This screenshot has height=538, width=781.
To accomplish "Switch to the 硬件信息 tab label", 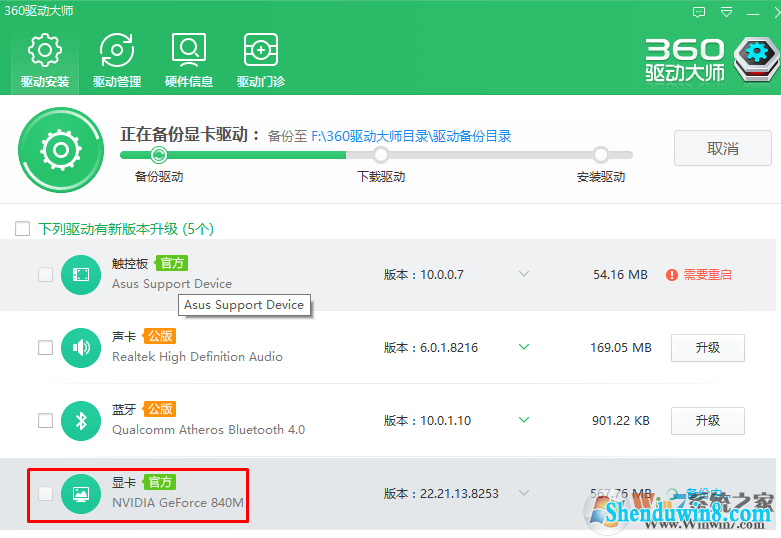I will pos(189,82).
